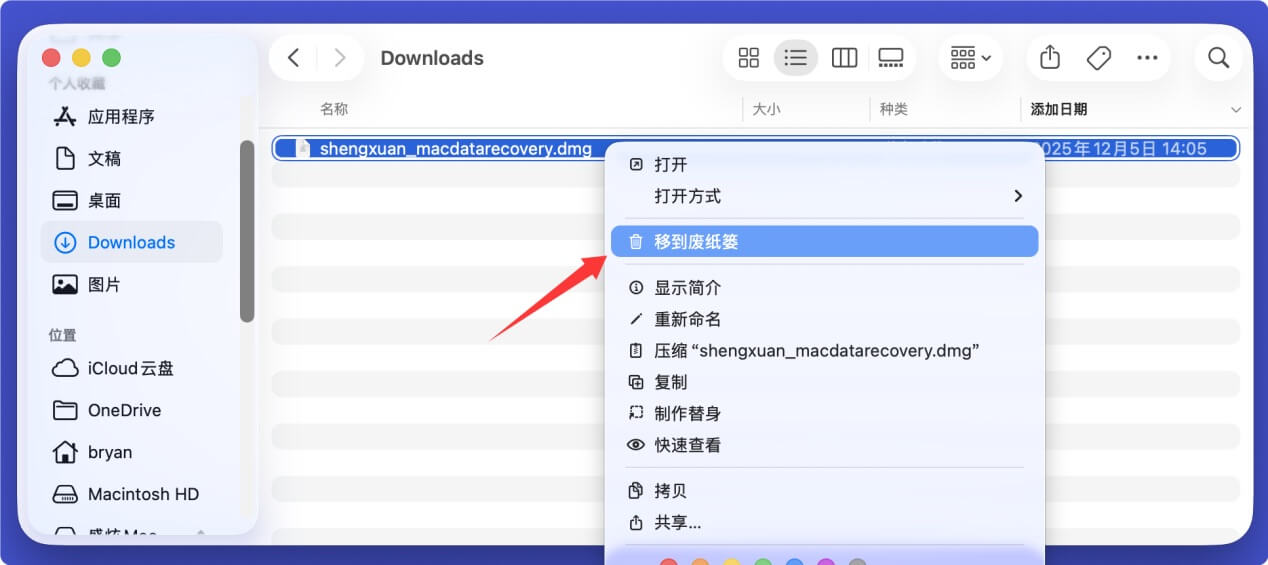
Task: Click the 名称 column header
Action: point(334,109)
